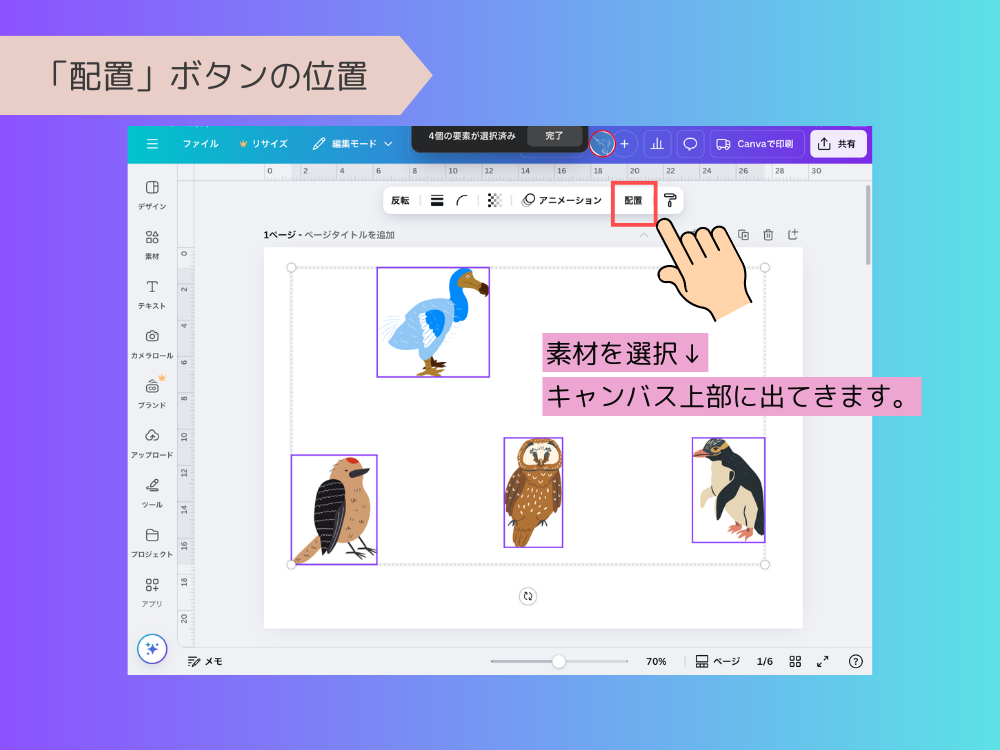Click the リサイズ menu item
This screenshot has height=750, width=1000.
tap(268, 143)
